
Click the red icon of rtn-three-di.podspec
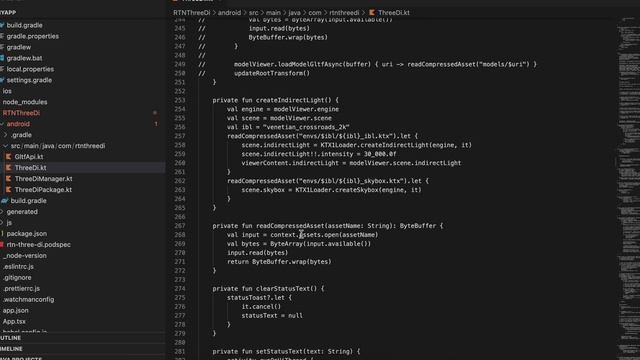point(2,245)
